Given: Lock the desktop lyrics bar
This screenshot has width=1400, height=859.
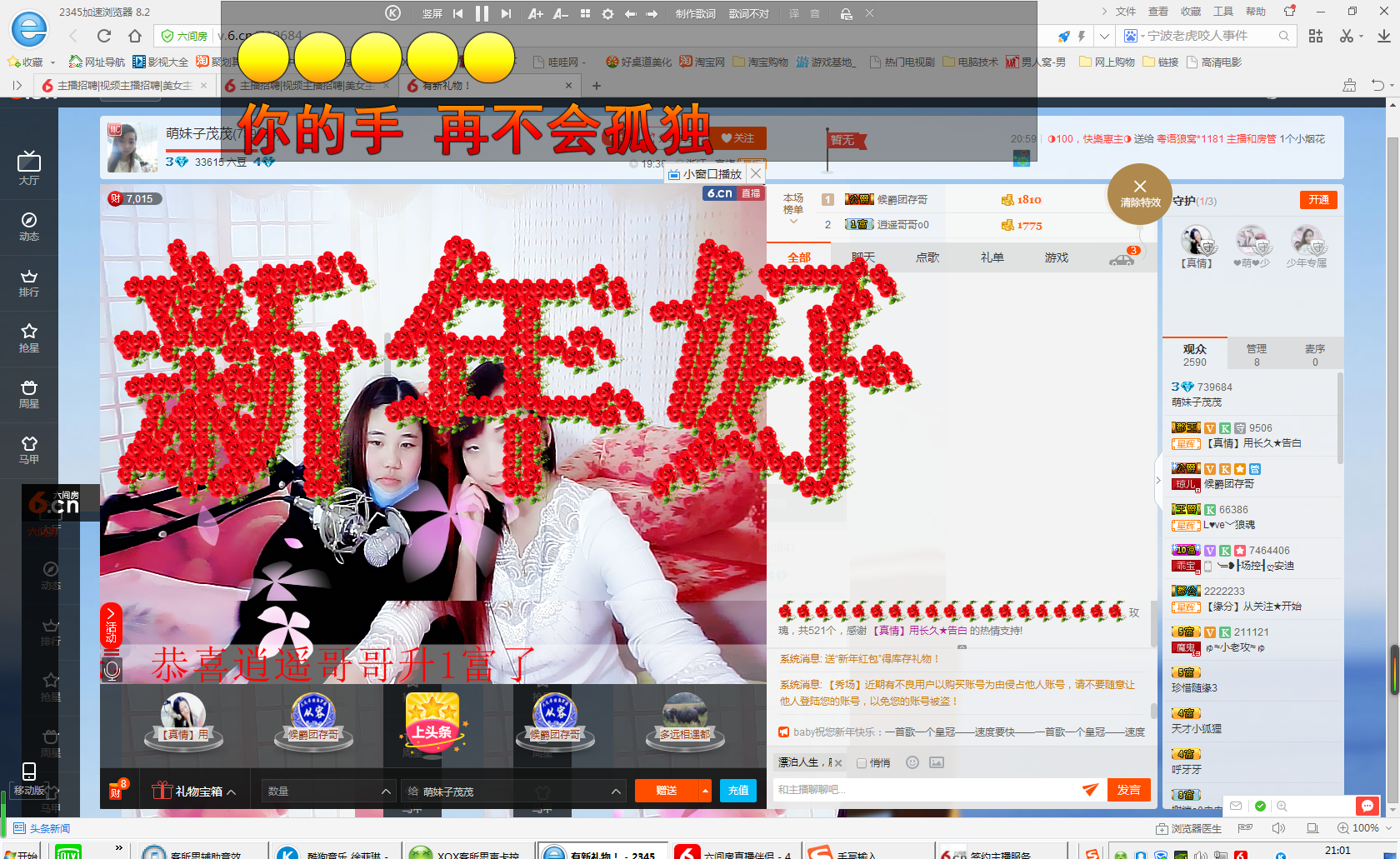Looking at the screenshot, I should point(846,13).
